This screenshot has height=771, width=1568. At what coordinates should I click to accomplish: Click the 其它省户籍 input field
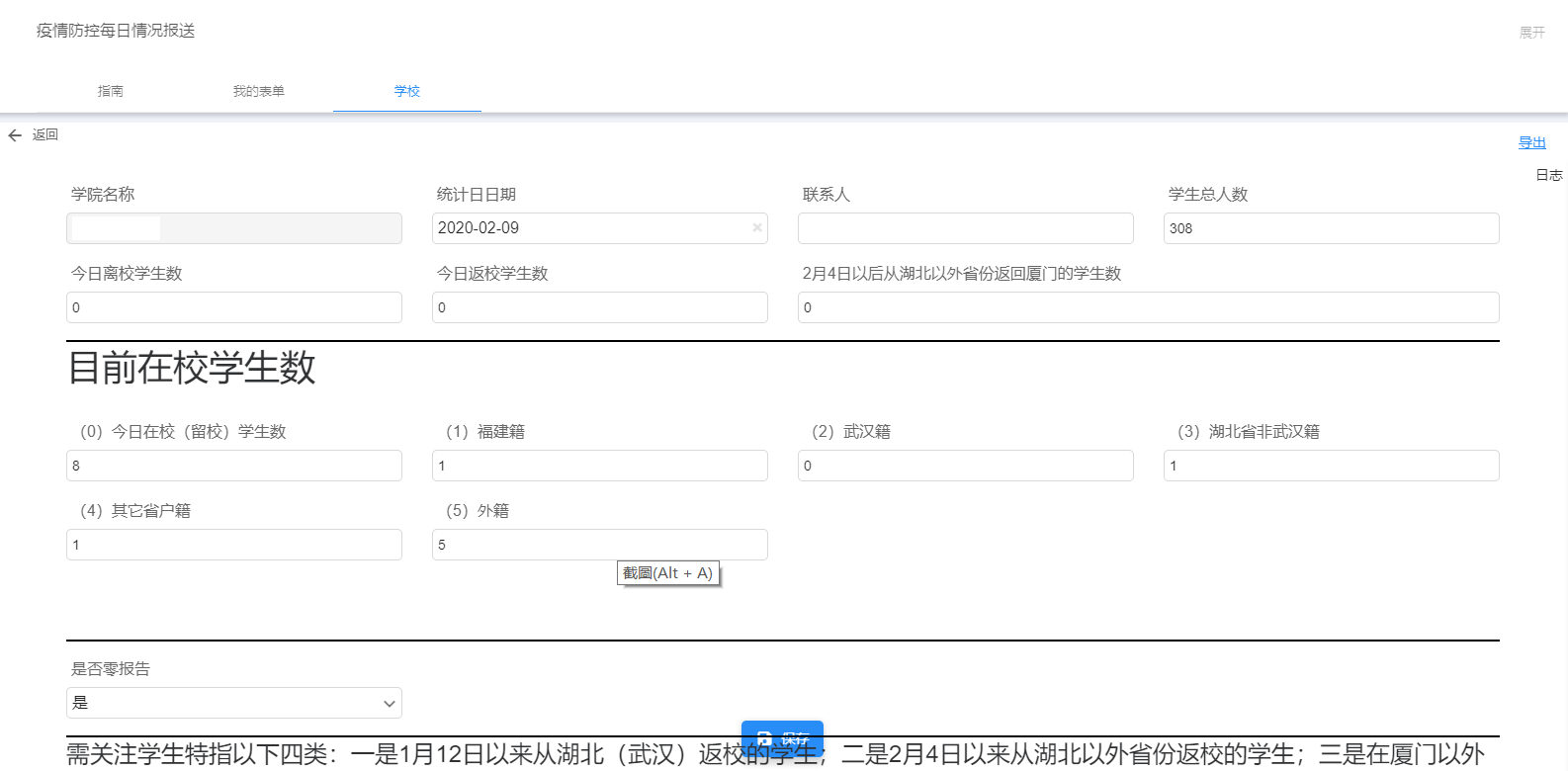[x=234, y=545]
